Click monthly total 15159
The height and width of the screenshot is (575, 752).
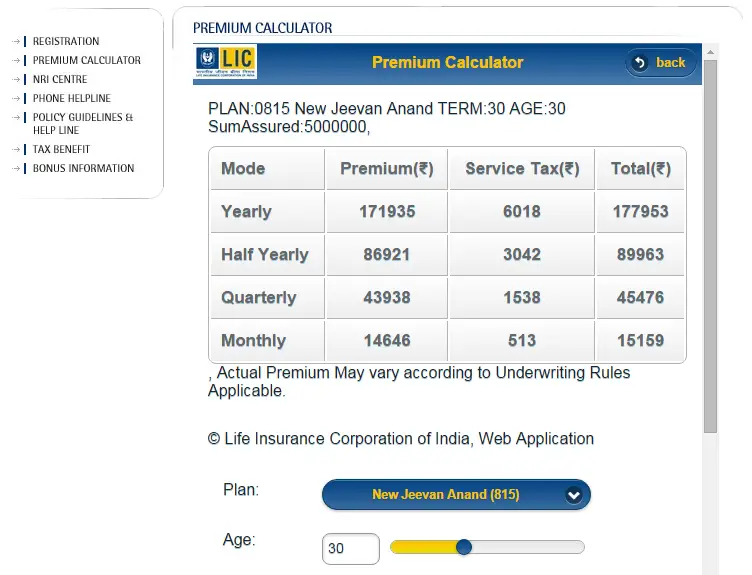pyautogui.click(x=640, y=340)
